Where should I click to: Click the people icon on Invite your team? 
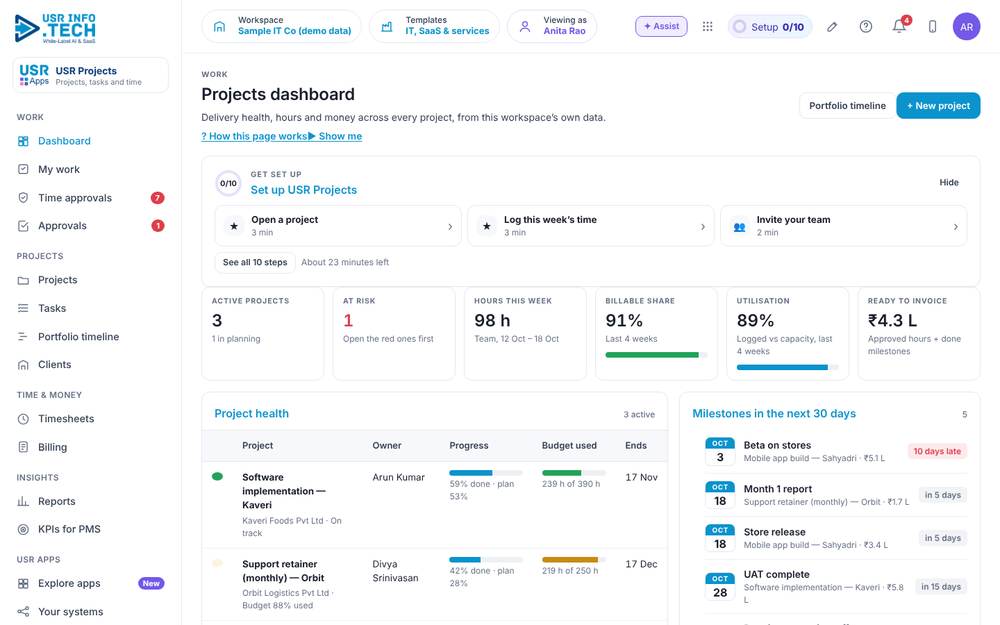click(x=739, y=226)
